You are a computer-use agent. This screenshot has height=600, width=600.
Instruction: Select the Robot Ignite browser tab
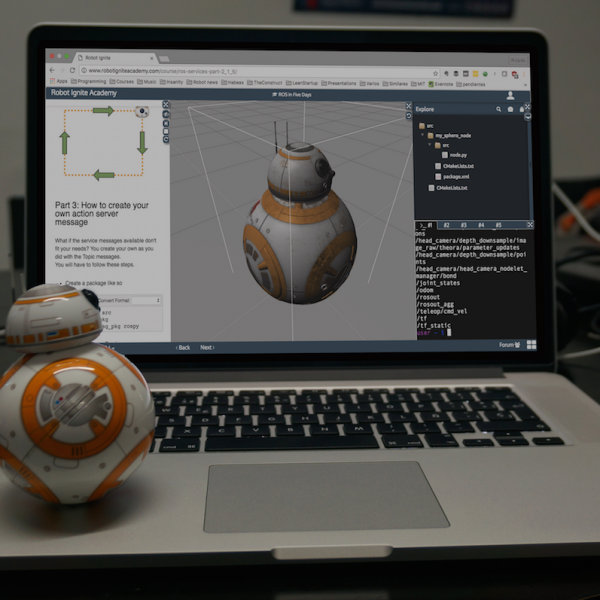pos(114,58)
